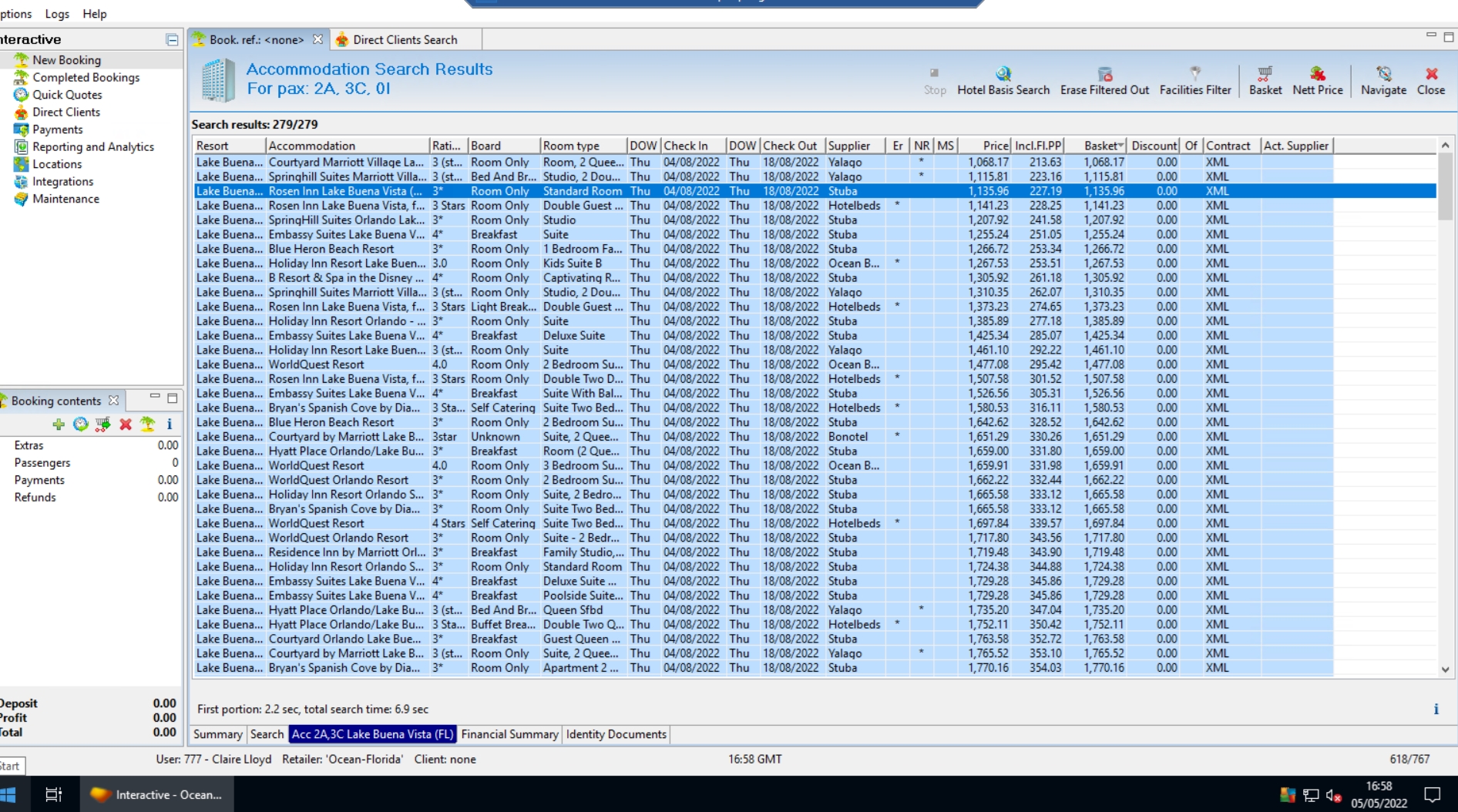The height and width of the screenshot is (812, 1458).
Task: Close the 'Book. ref.: <none>' tab
Action: (317, 39)
